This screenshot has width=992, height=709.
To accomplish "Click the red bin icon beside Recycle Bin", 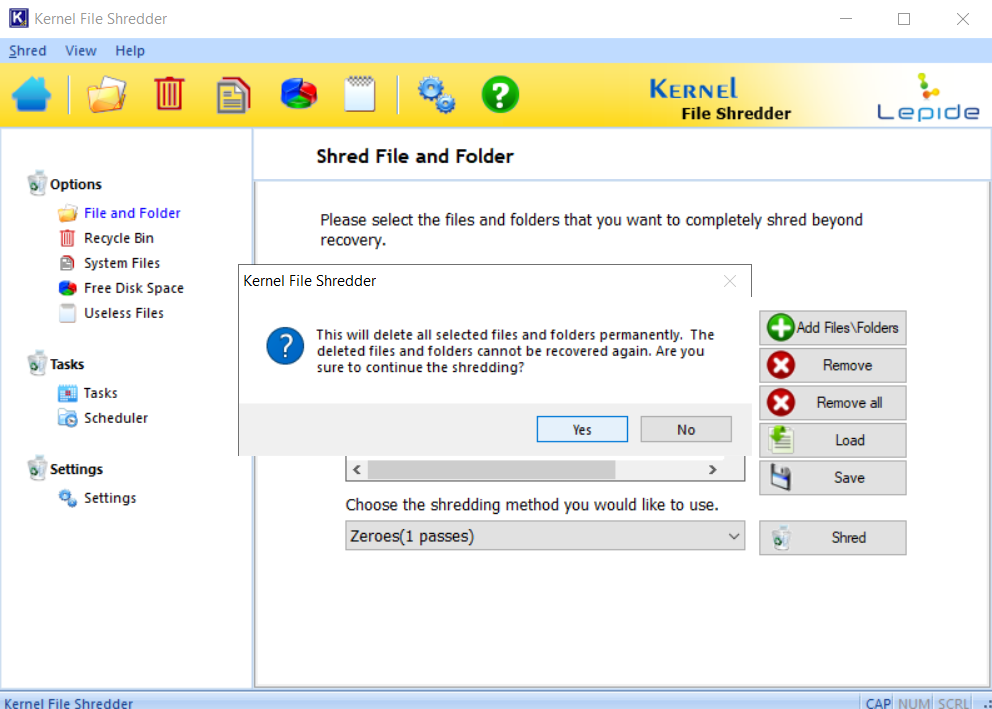I will pos(67,238).
